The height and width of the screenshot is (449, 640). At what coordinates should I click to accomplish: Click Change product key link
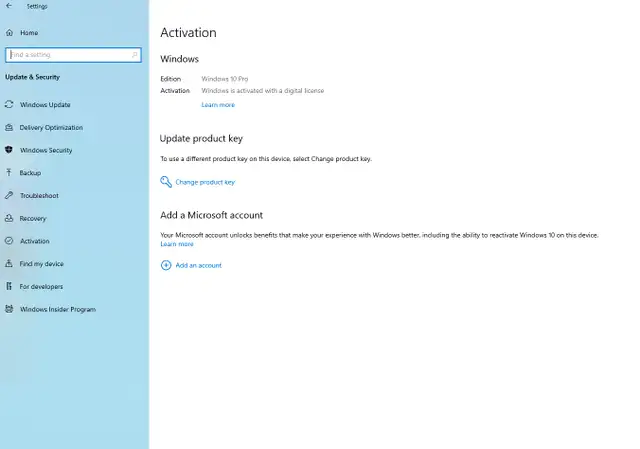click(x=205, y=182)
